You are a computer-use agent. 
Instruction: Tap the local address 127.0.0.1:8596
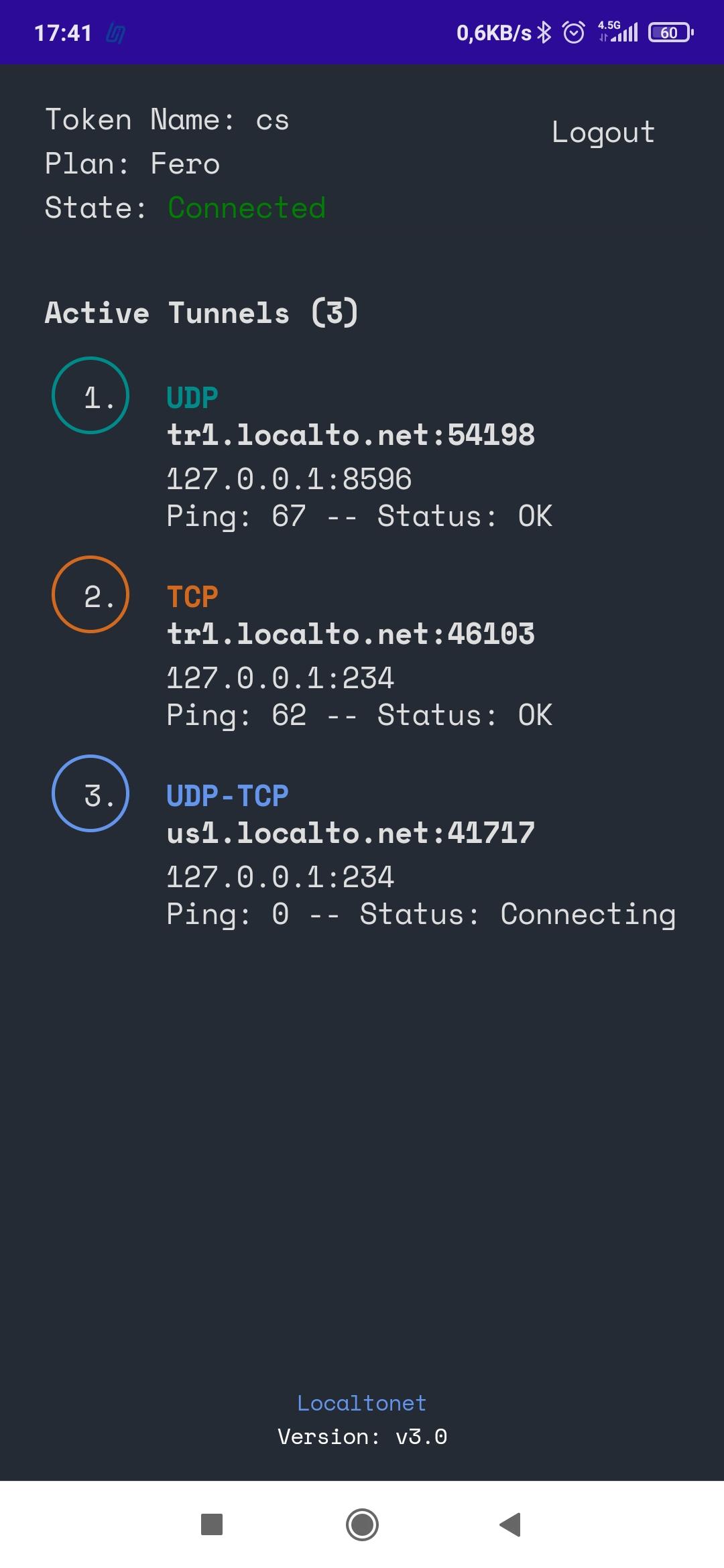click(289, 479)
